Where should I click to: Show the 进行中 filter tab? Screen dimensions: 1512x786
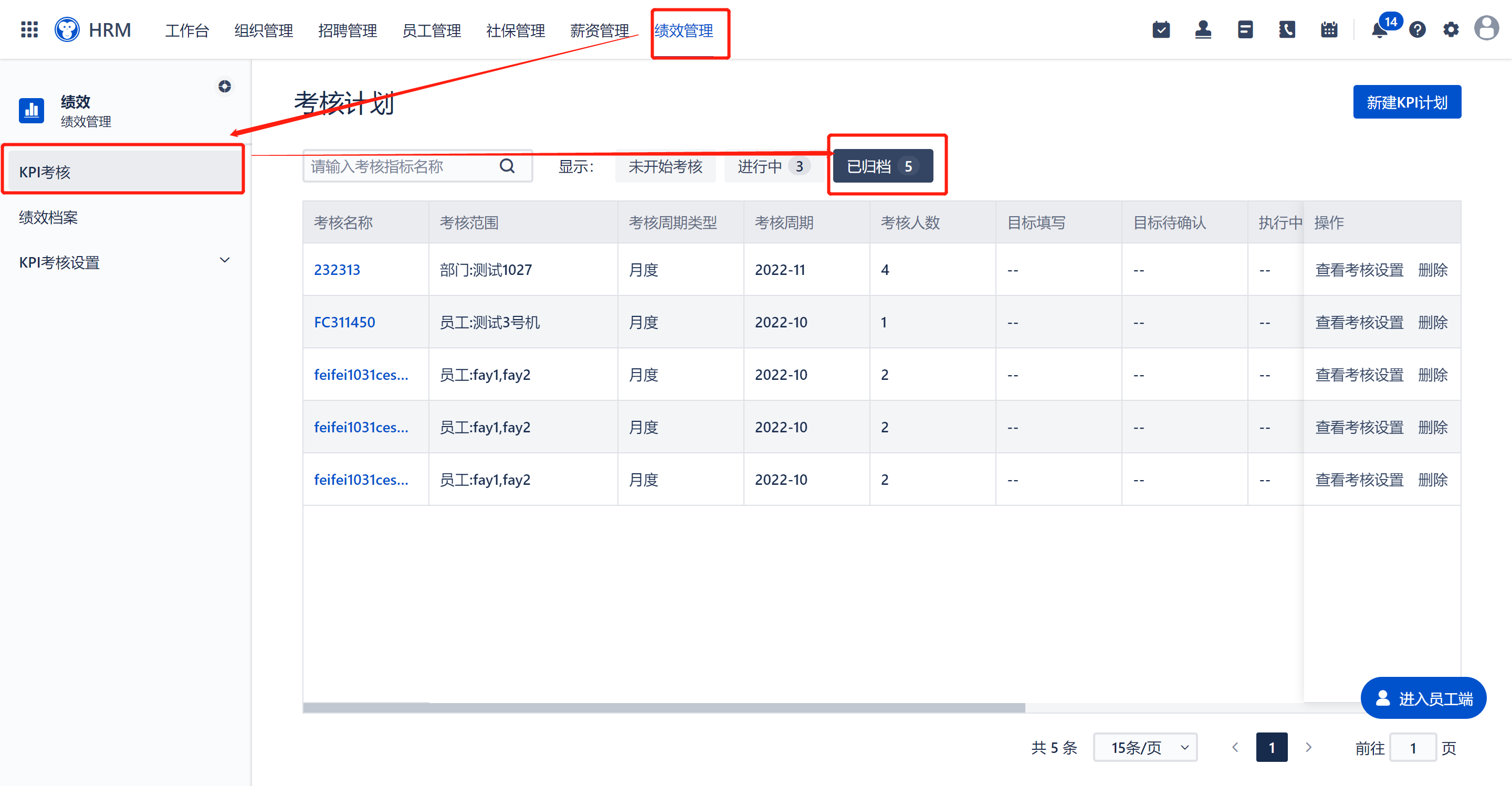[774, 166]
